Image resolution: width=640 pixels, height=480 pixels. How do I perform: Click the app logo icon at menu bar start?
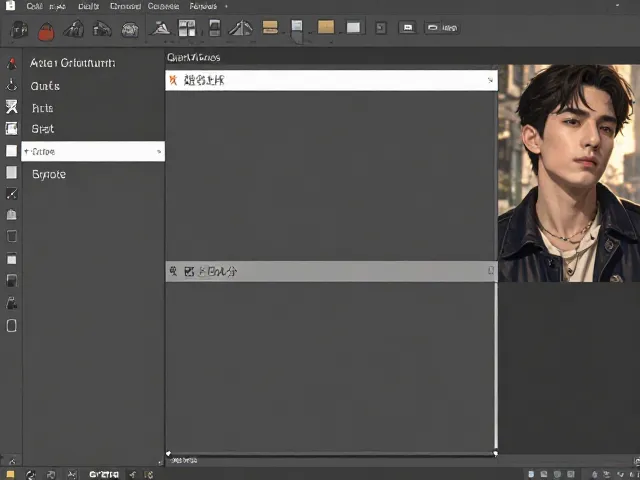point(10,5)
